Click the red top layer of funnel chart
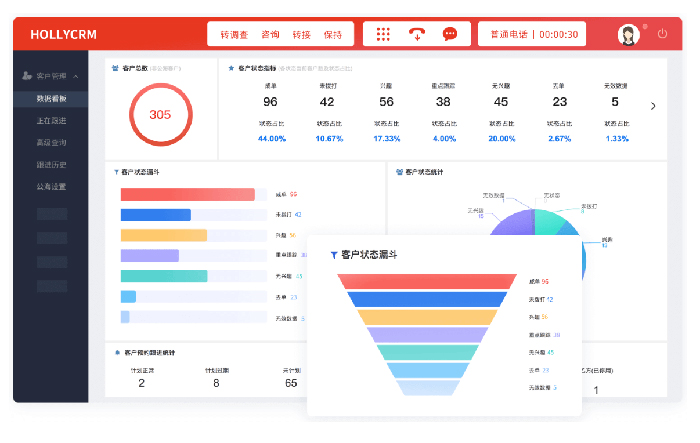The image size is (700, 443). tap(430, 281)
